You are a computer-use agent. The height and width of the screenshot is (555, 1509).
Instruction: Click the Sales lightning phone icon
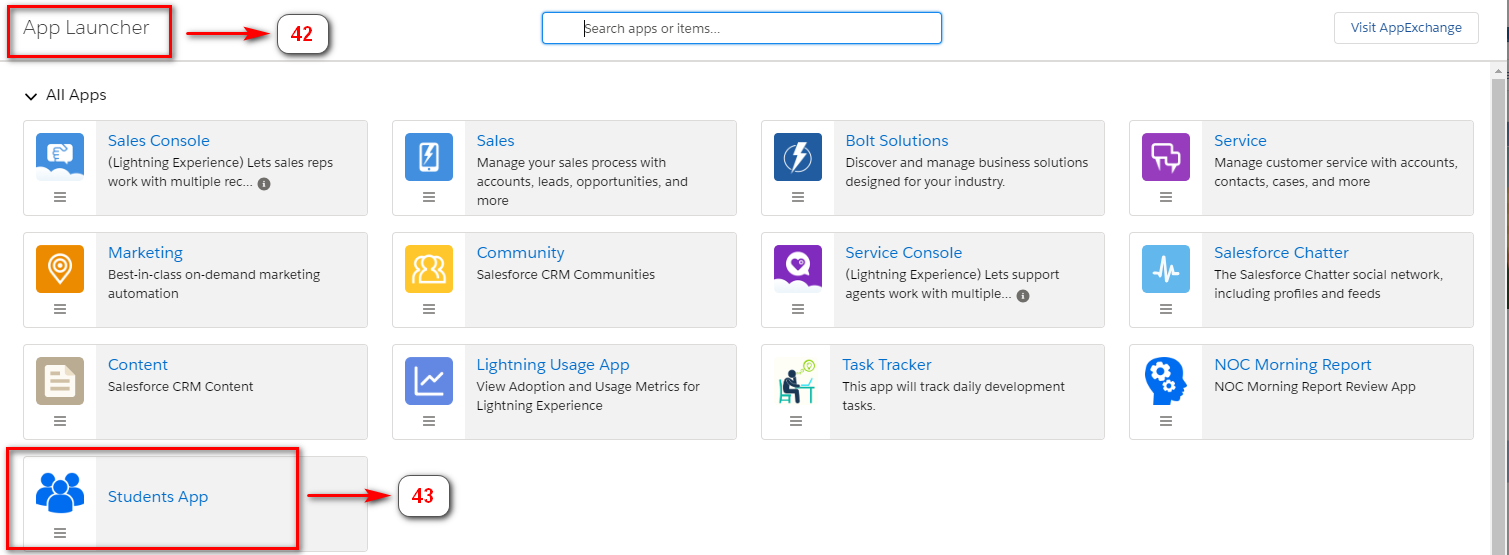coord(429,157)
